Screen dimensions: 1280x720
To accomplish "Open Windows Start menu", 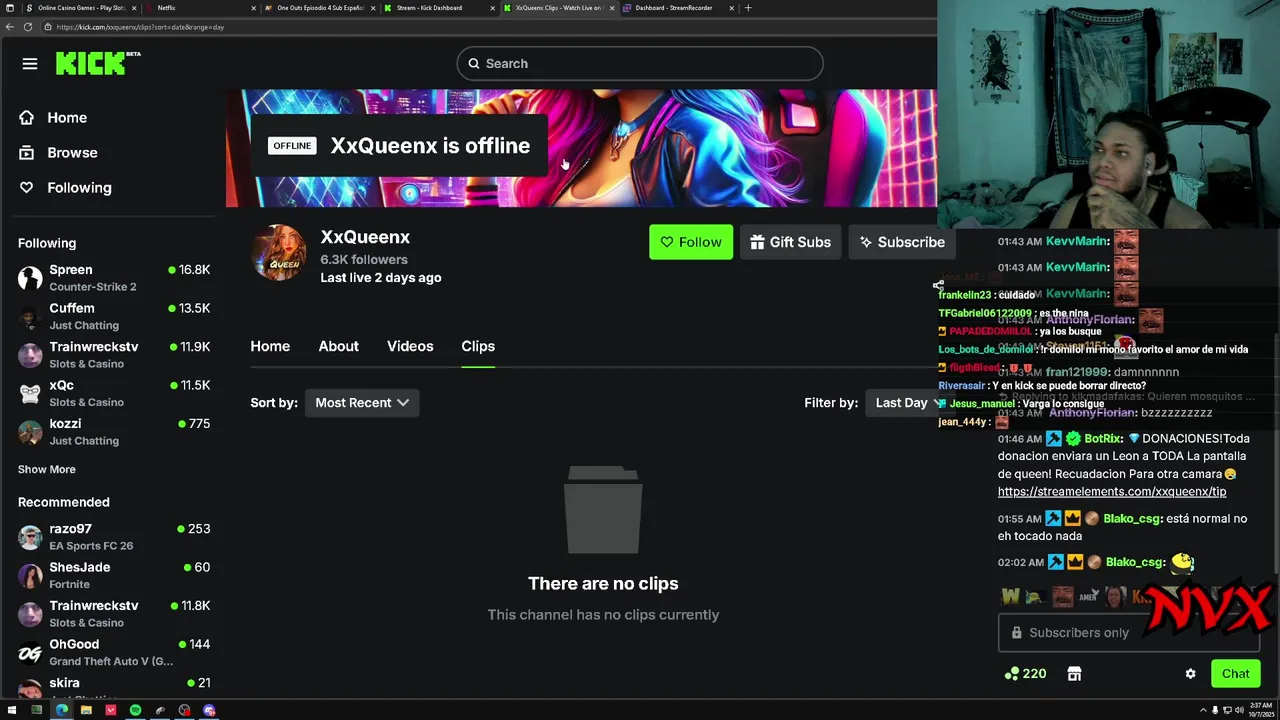I will click(12, 710).
